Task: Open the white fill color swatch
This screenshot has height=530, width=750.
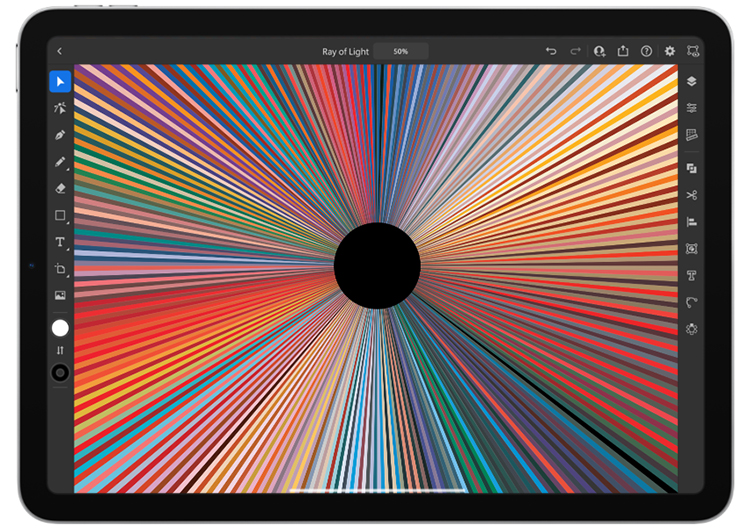Action: coord(60,328)
